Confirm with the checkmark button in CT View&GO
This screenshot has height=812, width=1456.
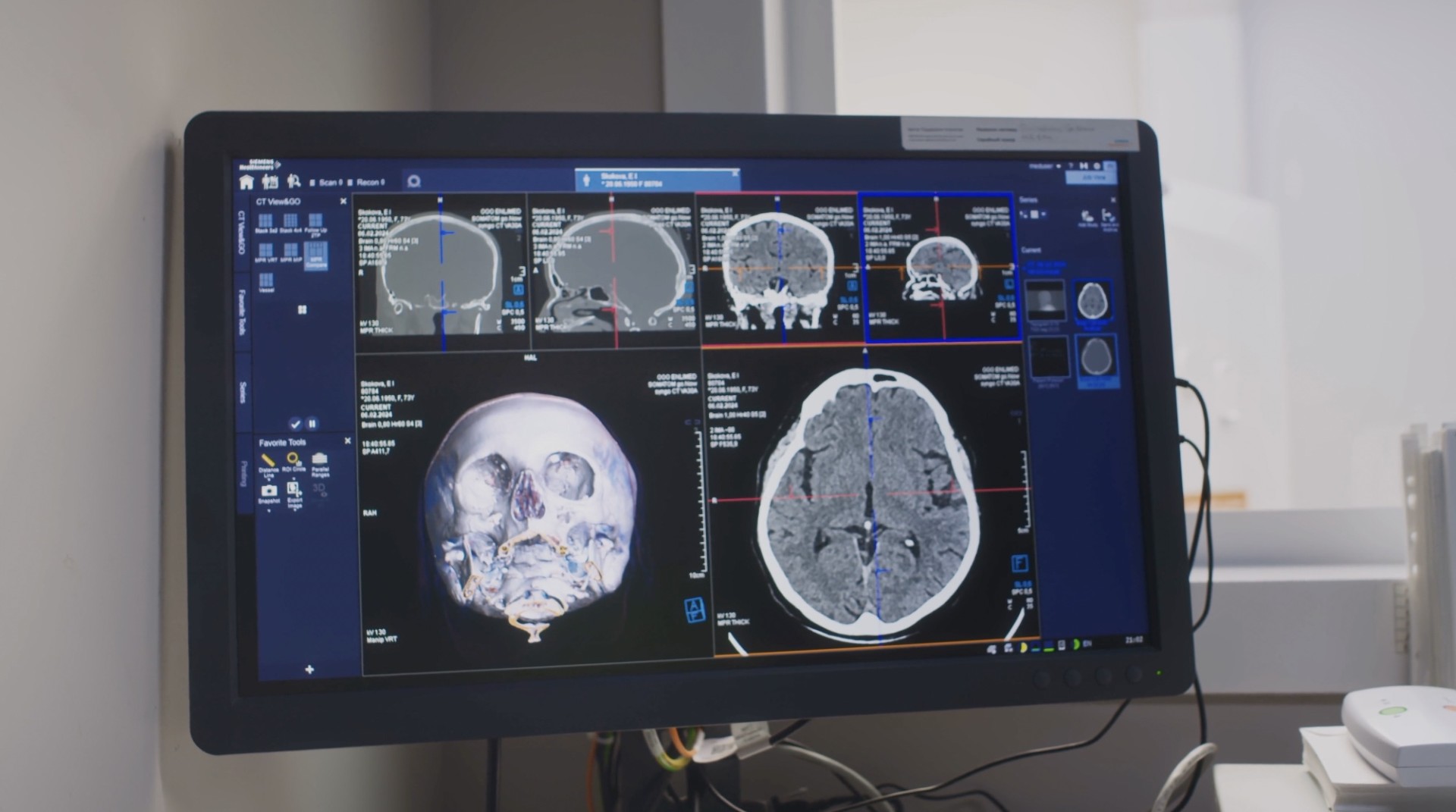coord(295,424)
